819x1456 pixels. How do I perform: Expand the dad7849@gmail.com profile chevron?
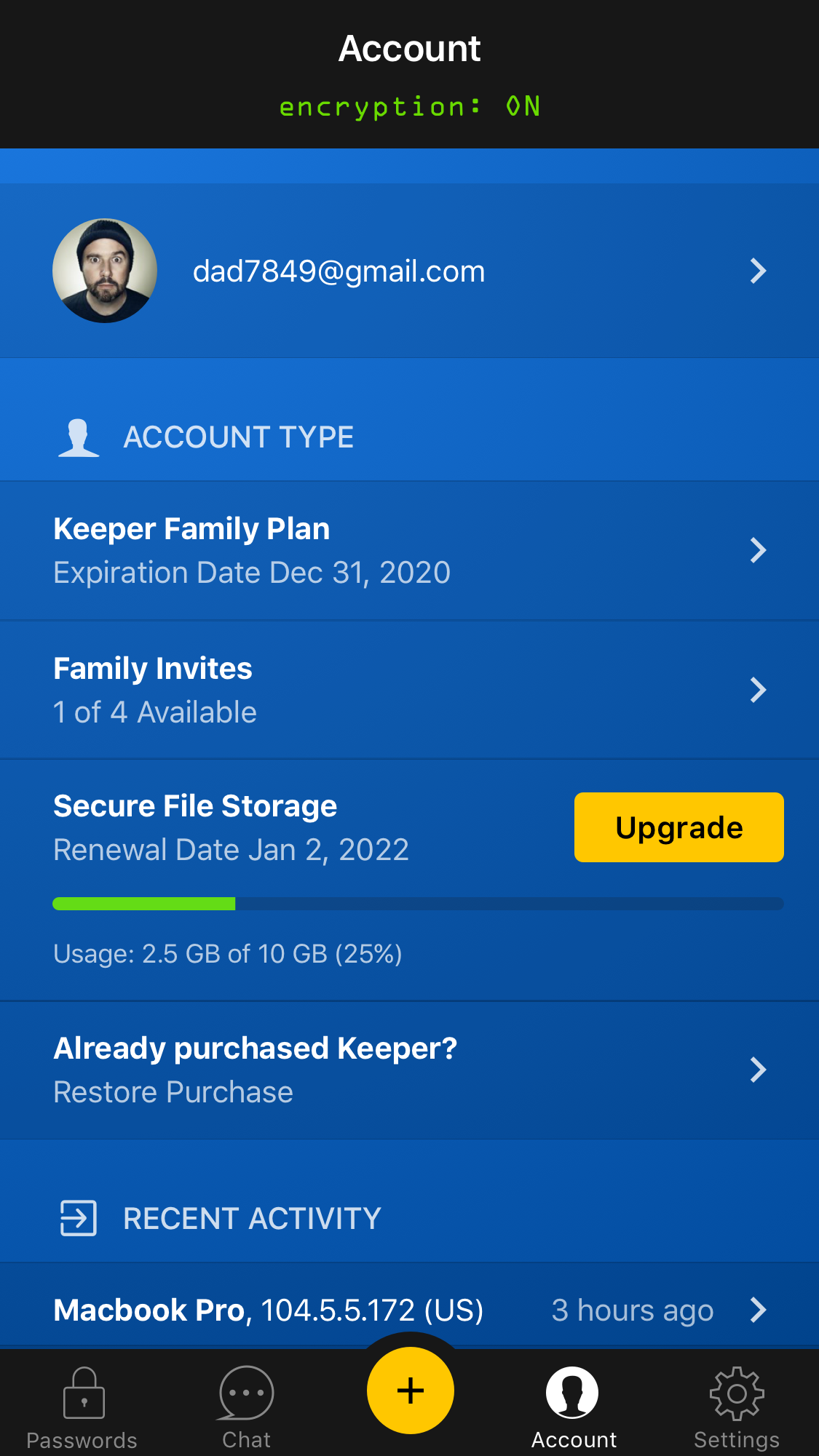click(758, 271)
